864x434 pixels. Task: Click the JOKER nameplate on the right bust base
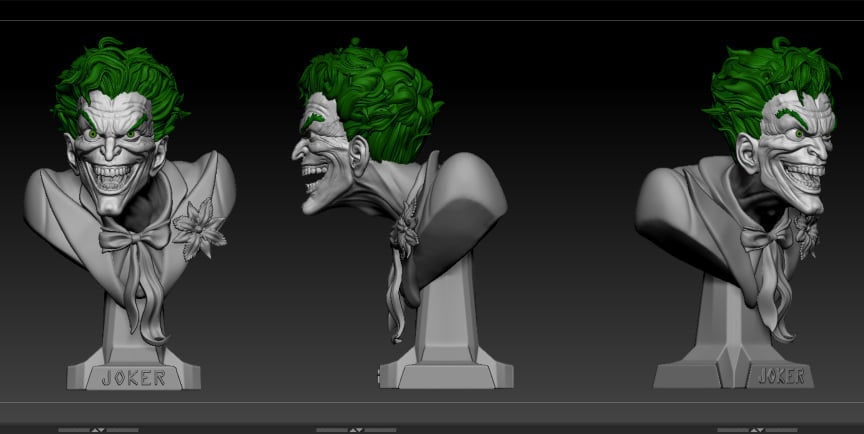(x=781, y=376)
